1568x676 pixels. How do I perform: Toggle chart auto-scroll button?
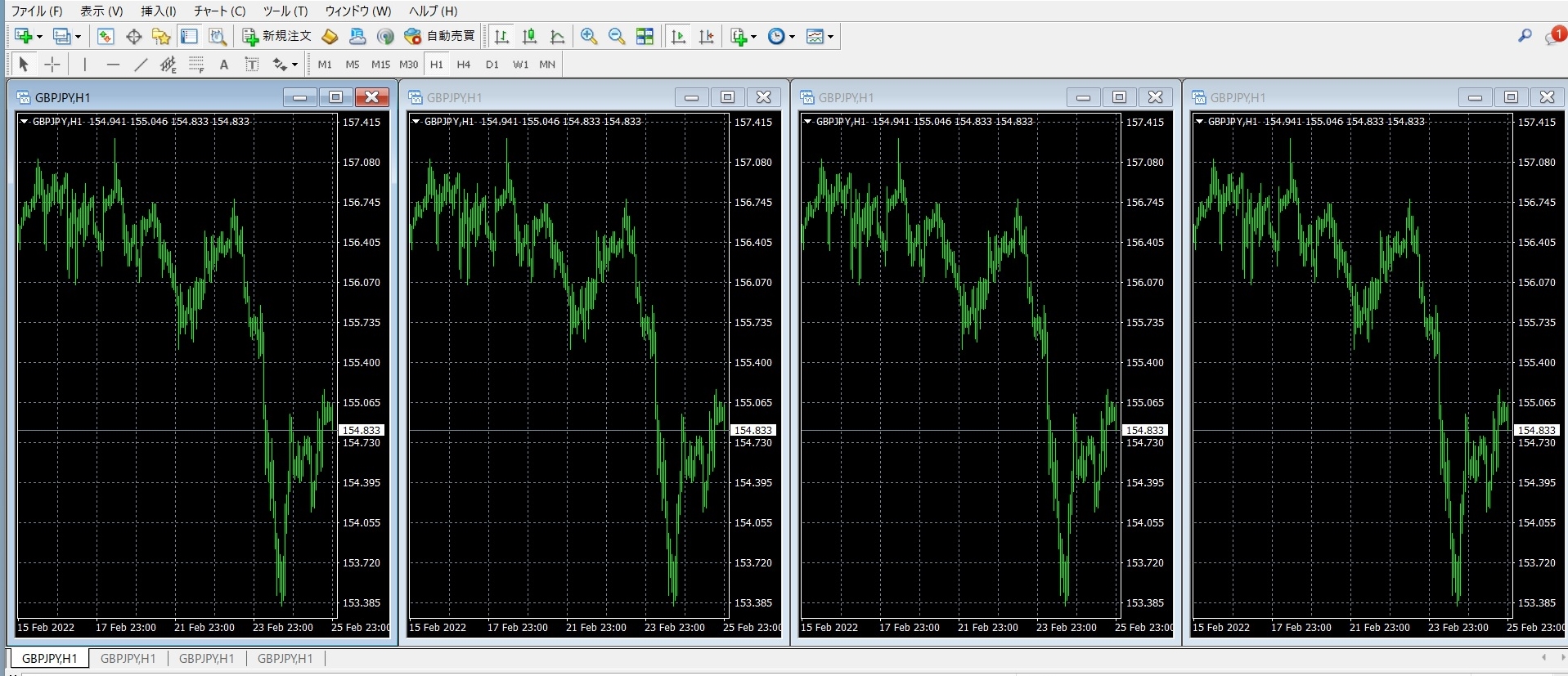point(678,36)
